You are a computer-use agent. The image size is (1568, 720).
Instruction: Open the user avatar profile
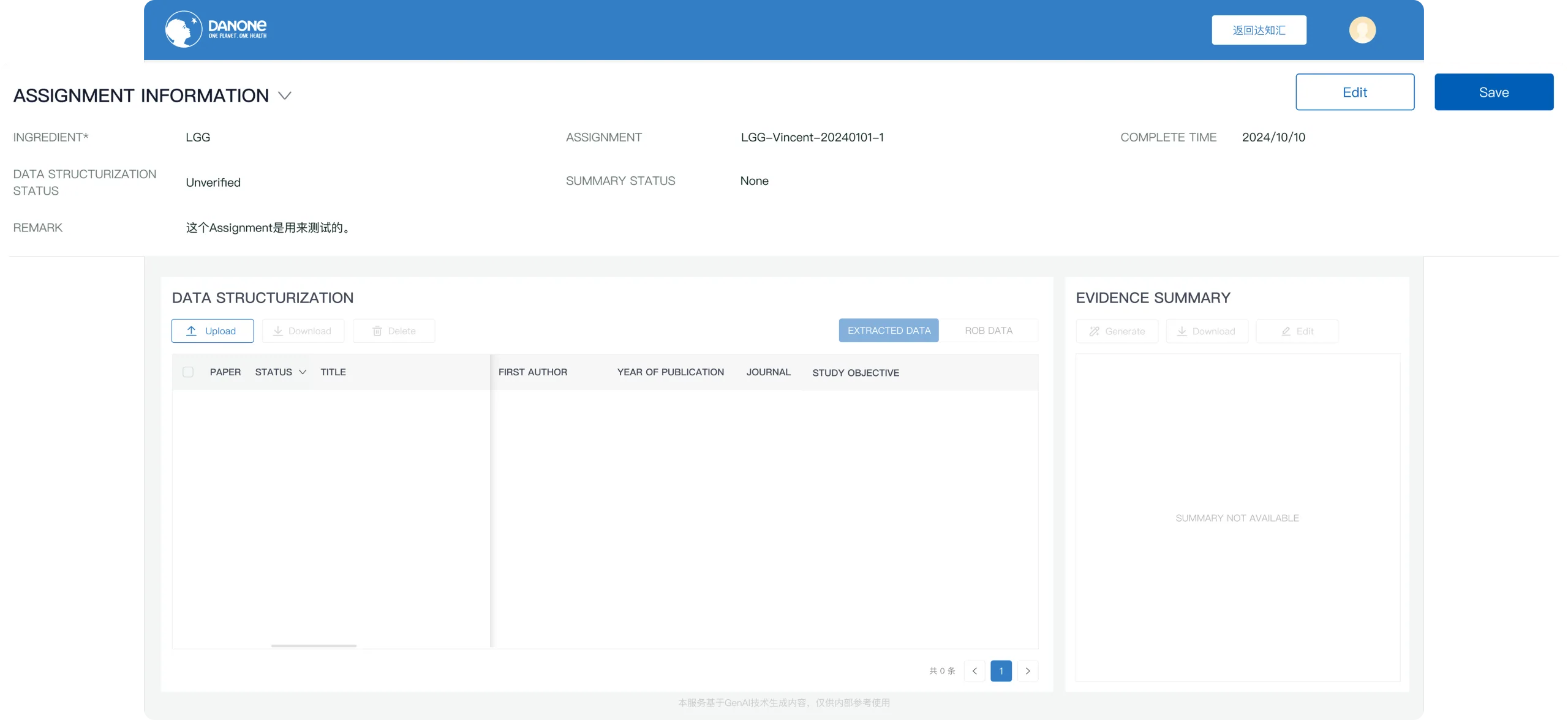[1362, 30]
